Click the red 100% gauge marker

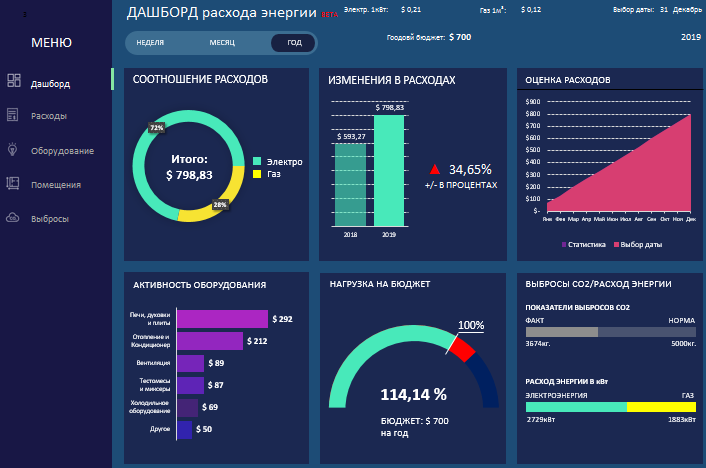[461, 349]
